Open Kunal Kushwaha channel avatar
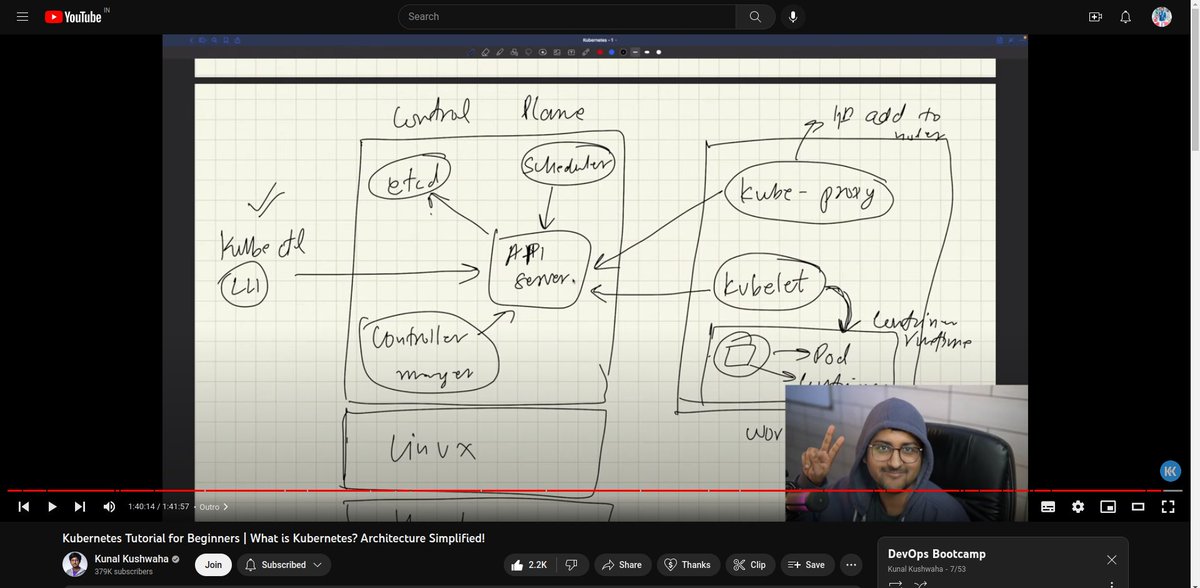 pyautogui.click(x=75, y=564)
